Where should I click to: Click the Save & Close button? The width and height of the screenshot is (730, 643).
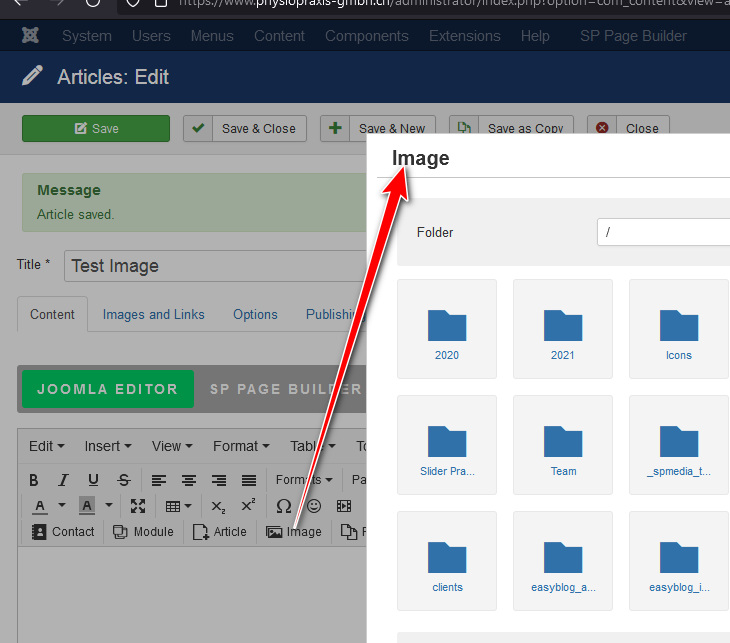(x=246, y=128)
